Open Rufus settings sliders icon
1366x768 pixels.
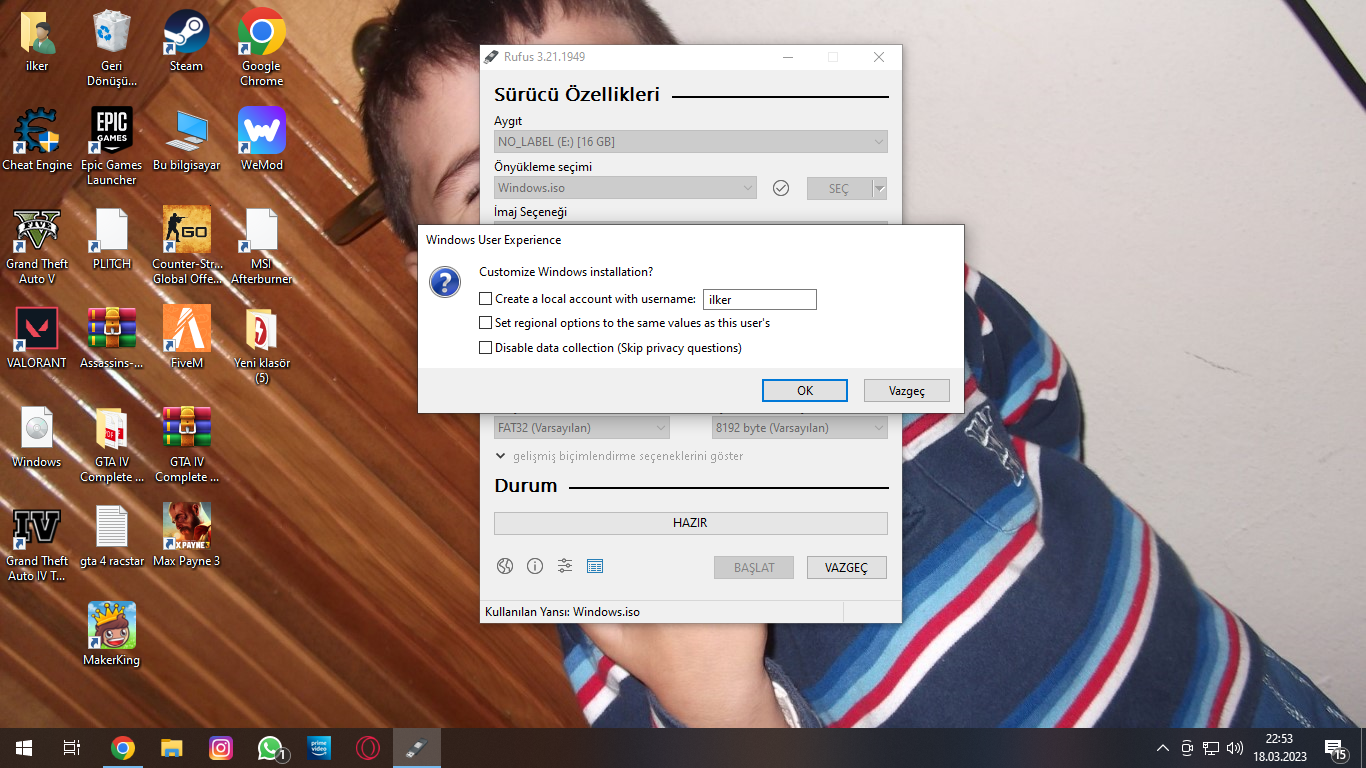565,566
